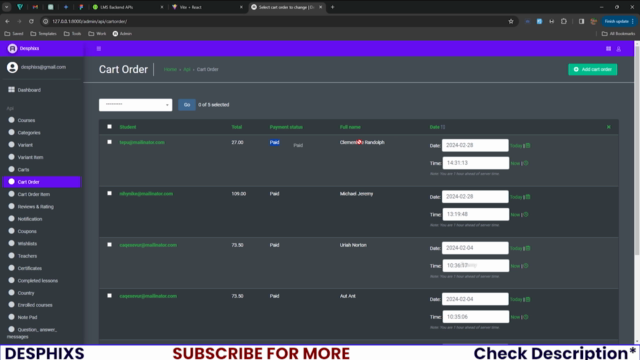Open Reviews & Rating in sidebar
Screen dimensions: 640x360
(36, 207)
